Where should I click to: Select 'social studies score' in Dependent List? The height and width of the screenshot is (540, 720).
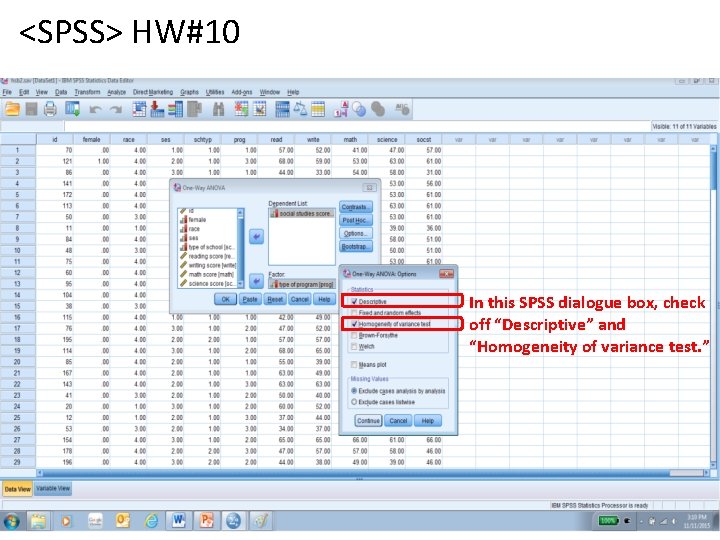click(301, 214)
